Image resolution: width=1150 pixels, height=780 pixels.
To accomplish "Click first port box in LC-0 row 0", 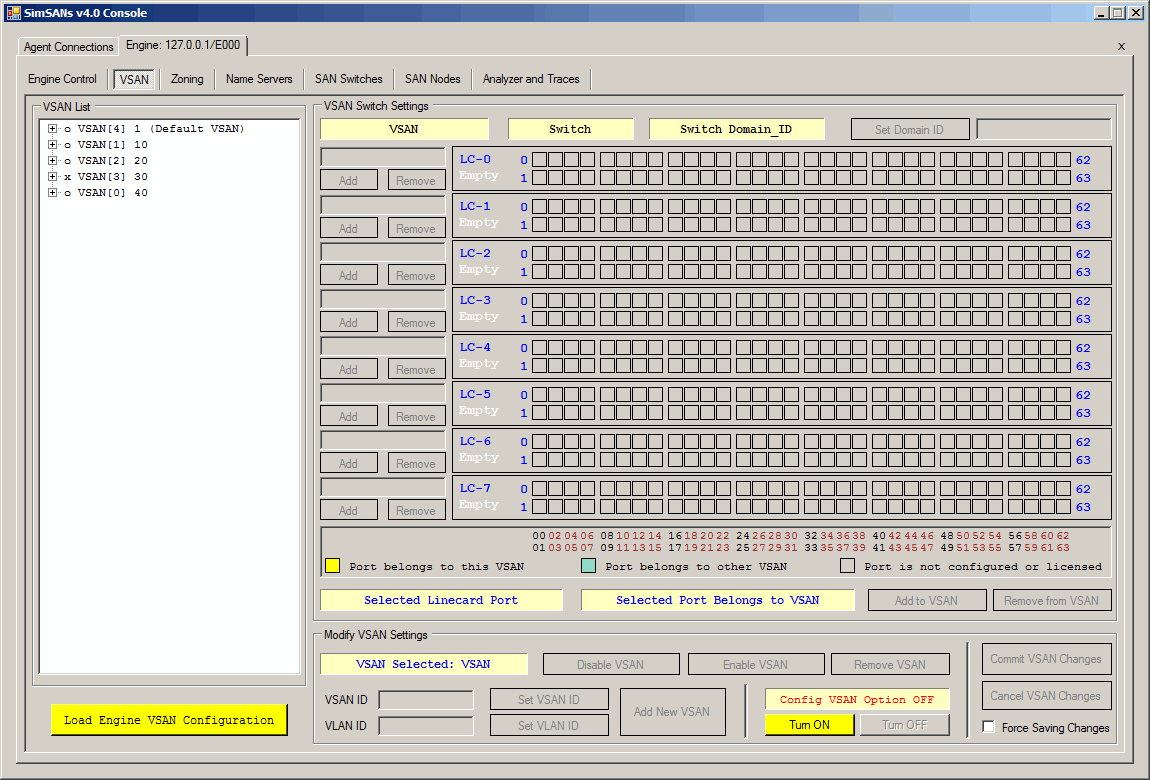I will [539, 160].
